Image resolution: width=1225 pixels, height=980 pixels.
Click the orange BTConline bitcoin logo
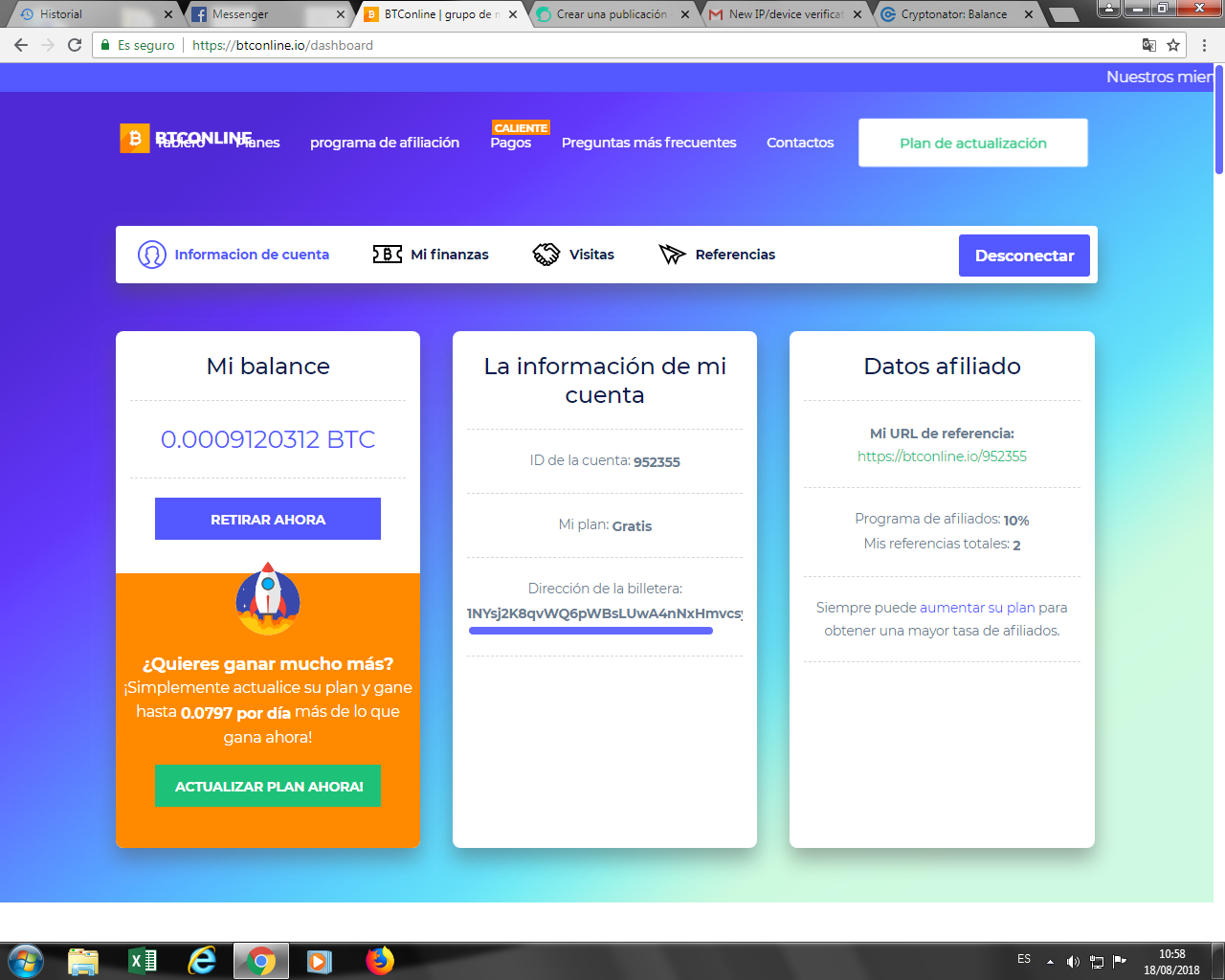(x=135, y=139)
